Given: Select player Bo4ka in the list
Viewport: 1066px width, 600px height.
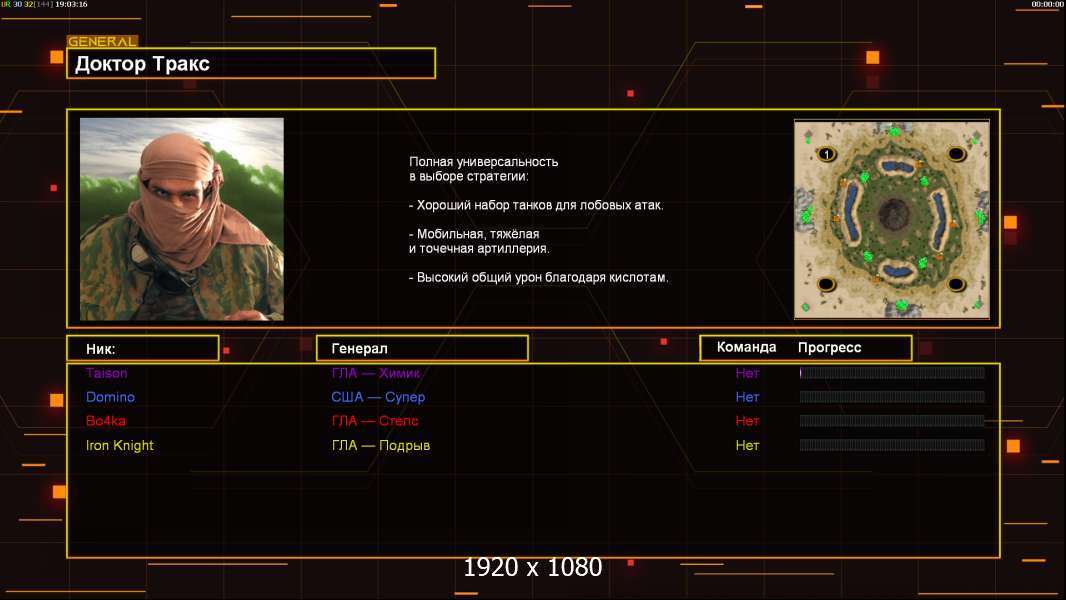Looking at the screenshot, I should 105,421.
